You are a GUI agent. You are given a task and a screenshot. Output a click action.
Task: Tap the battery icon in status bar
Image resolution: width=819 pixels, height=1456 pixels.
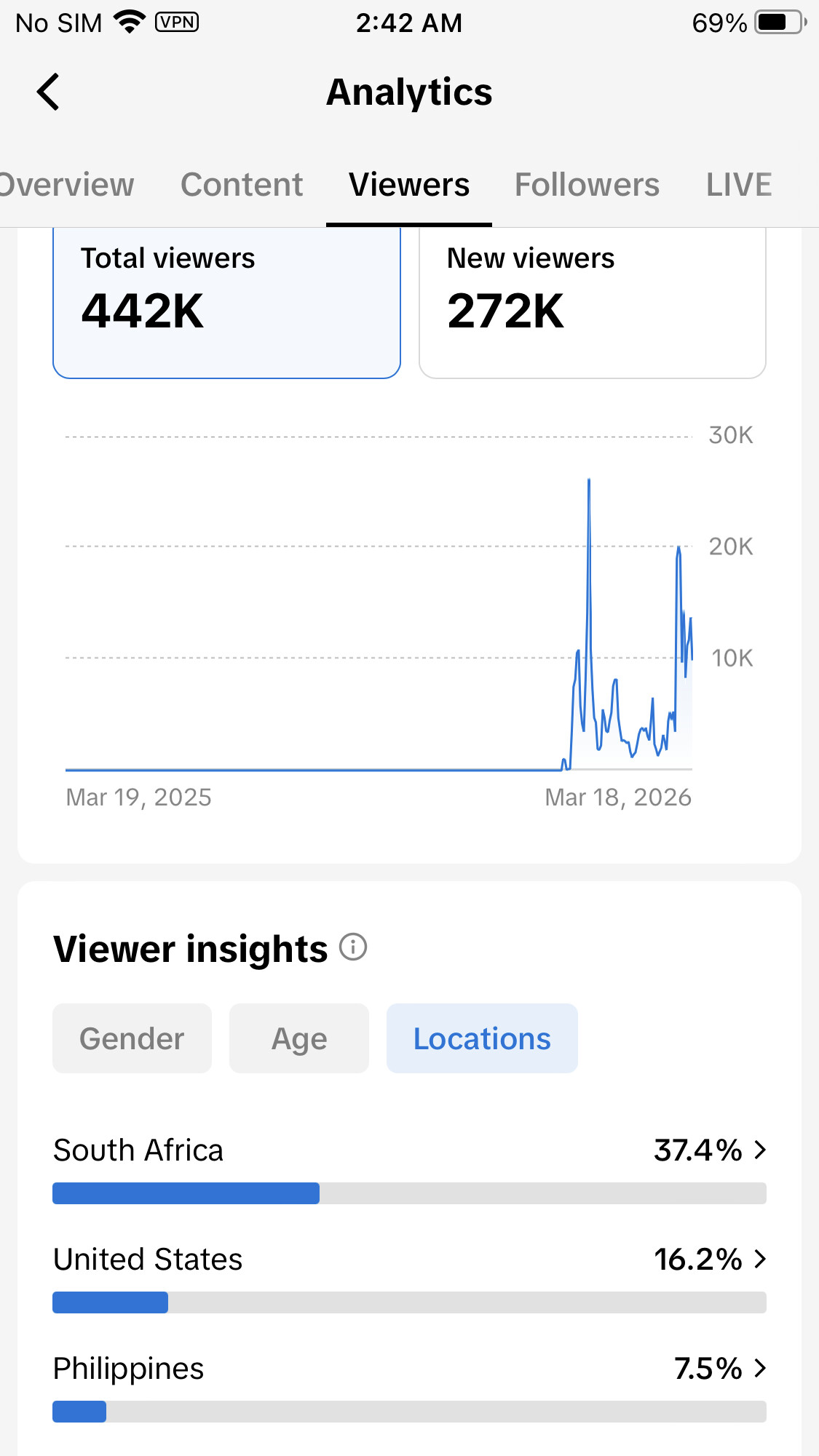tap(780, 23)
